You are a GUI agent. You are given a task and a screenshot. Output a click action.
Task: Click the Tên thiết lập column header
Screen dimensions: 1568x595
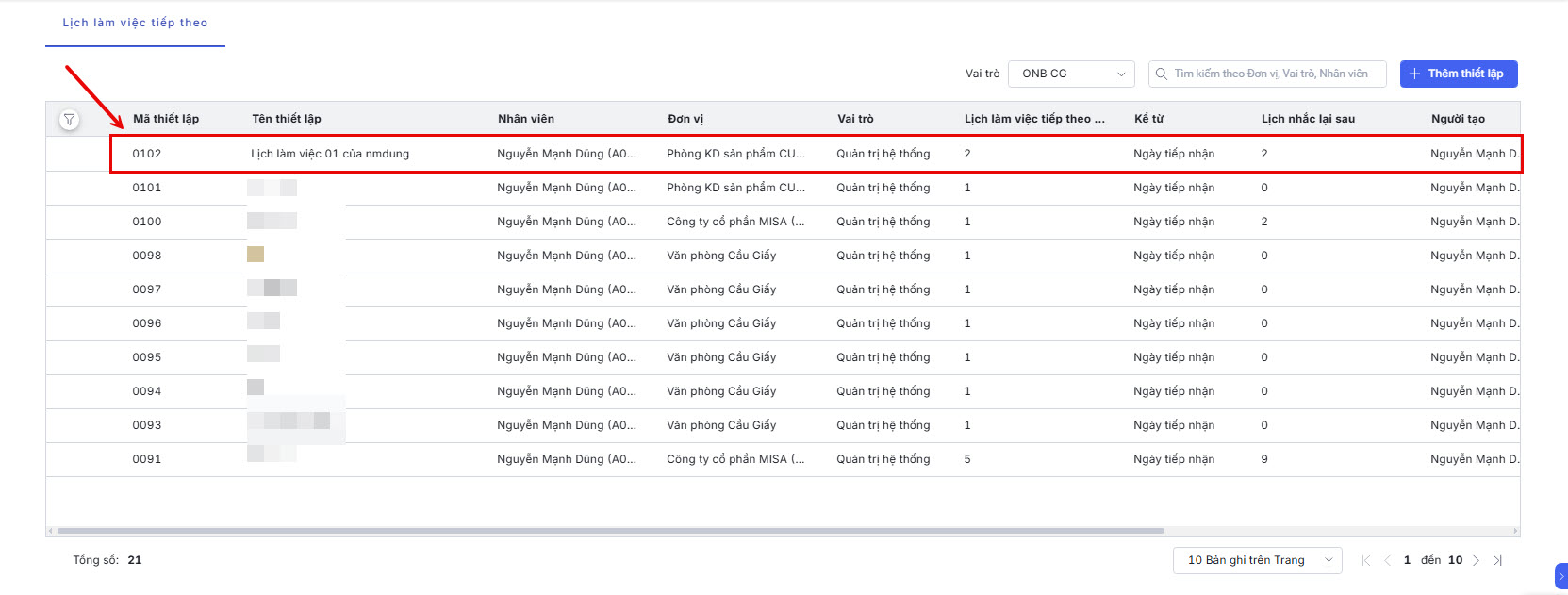click(x=287, y=119)
